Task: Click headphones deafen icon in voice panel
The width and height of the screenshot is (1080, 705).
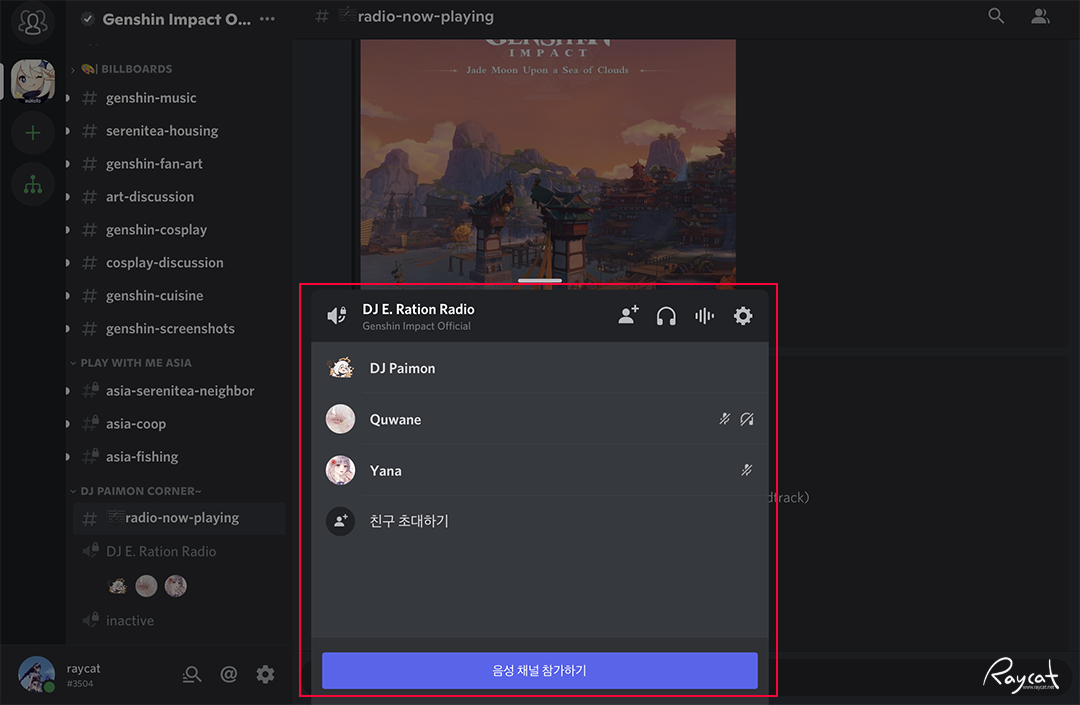Action: [666, 316]
